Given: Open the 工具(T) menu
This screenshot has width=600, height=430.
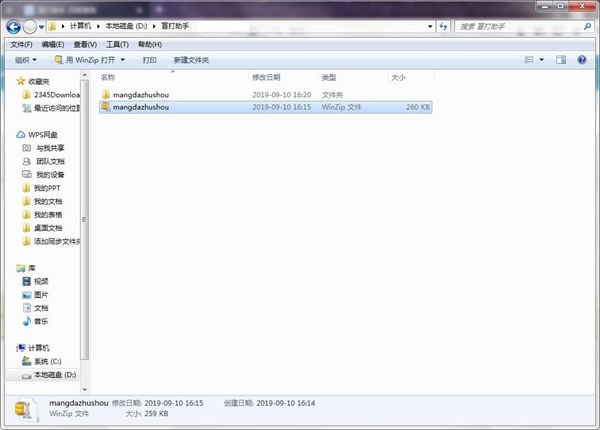Looking at the screenshot, I should (x=117, y=44).
